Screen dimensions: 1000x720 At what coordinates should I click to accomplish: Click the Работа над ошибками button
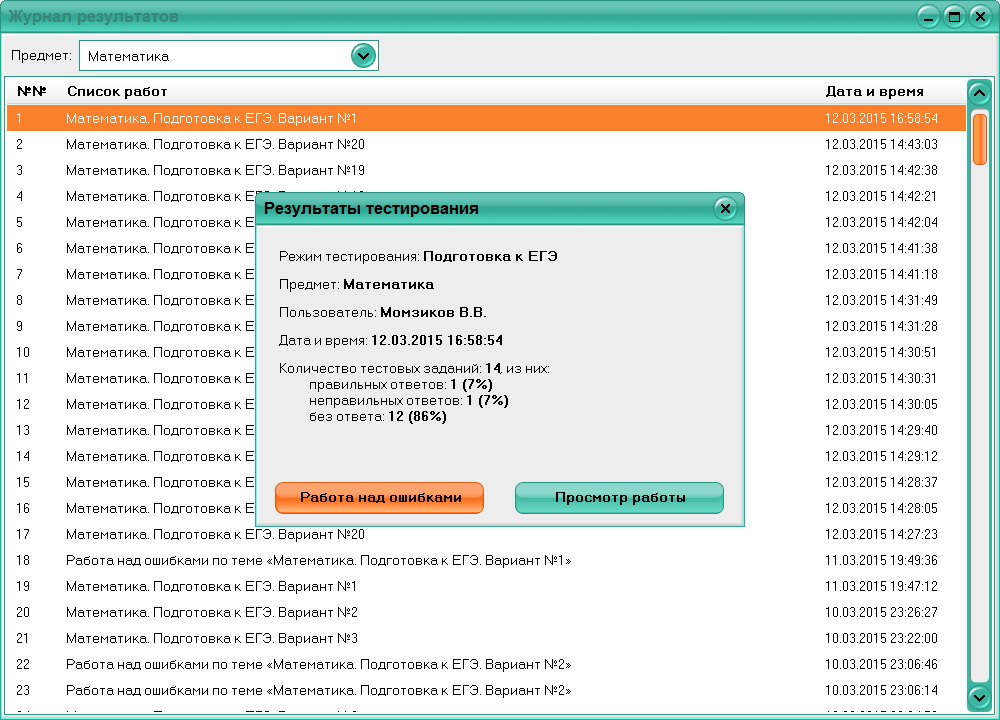tap(379, 497)
